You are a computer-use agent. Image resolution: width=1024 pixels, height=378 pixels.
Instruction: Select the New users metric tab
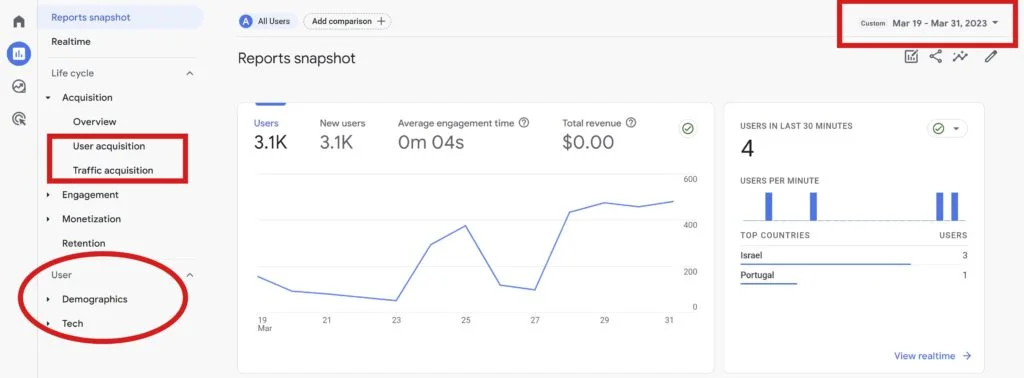point(342,134)
